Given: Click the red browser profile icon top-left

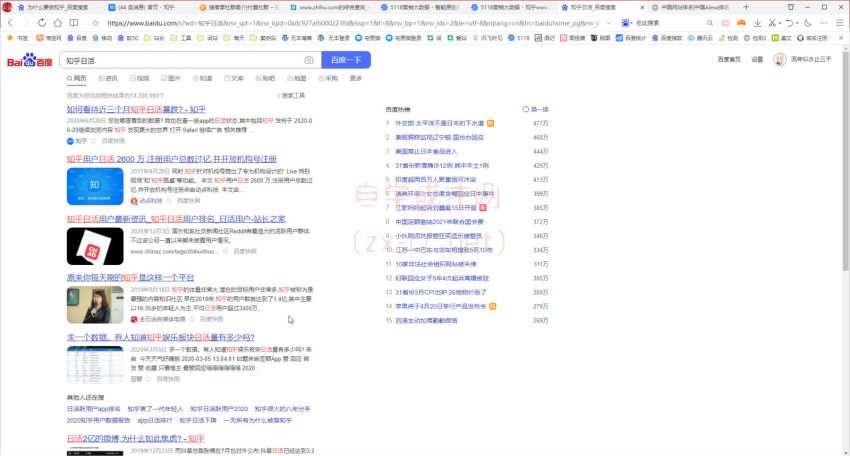Looking at the screenshot, I should point(7,7).
